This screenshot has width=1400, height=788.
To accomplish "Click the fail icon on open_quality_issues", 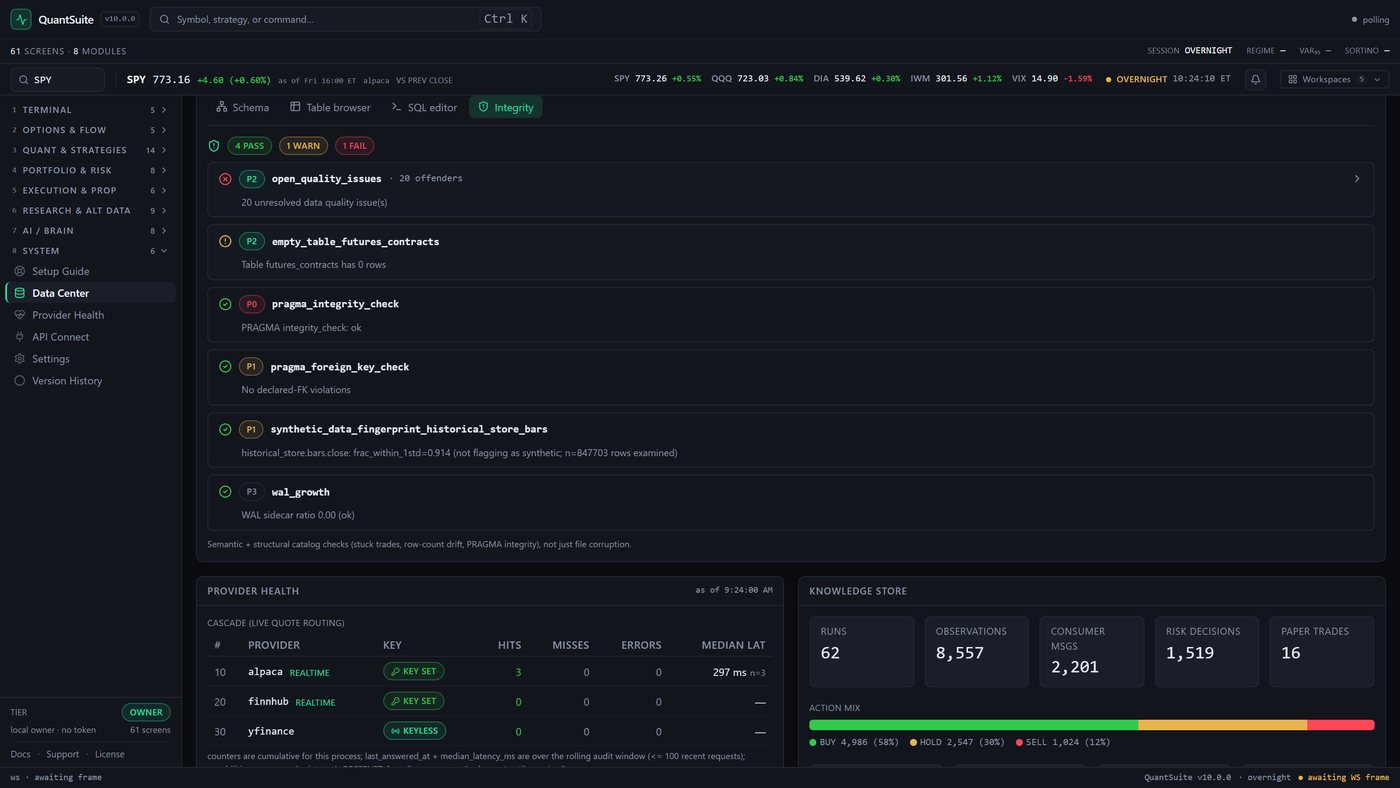I will click(225, 179).
